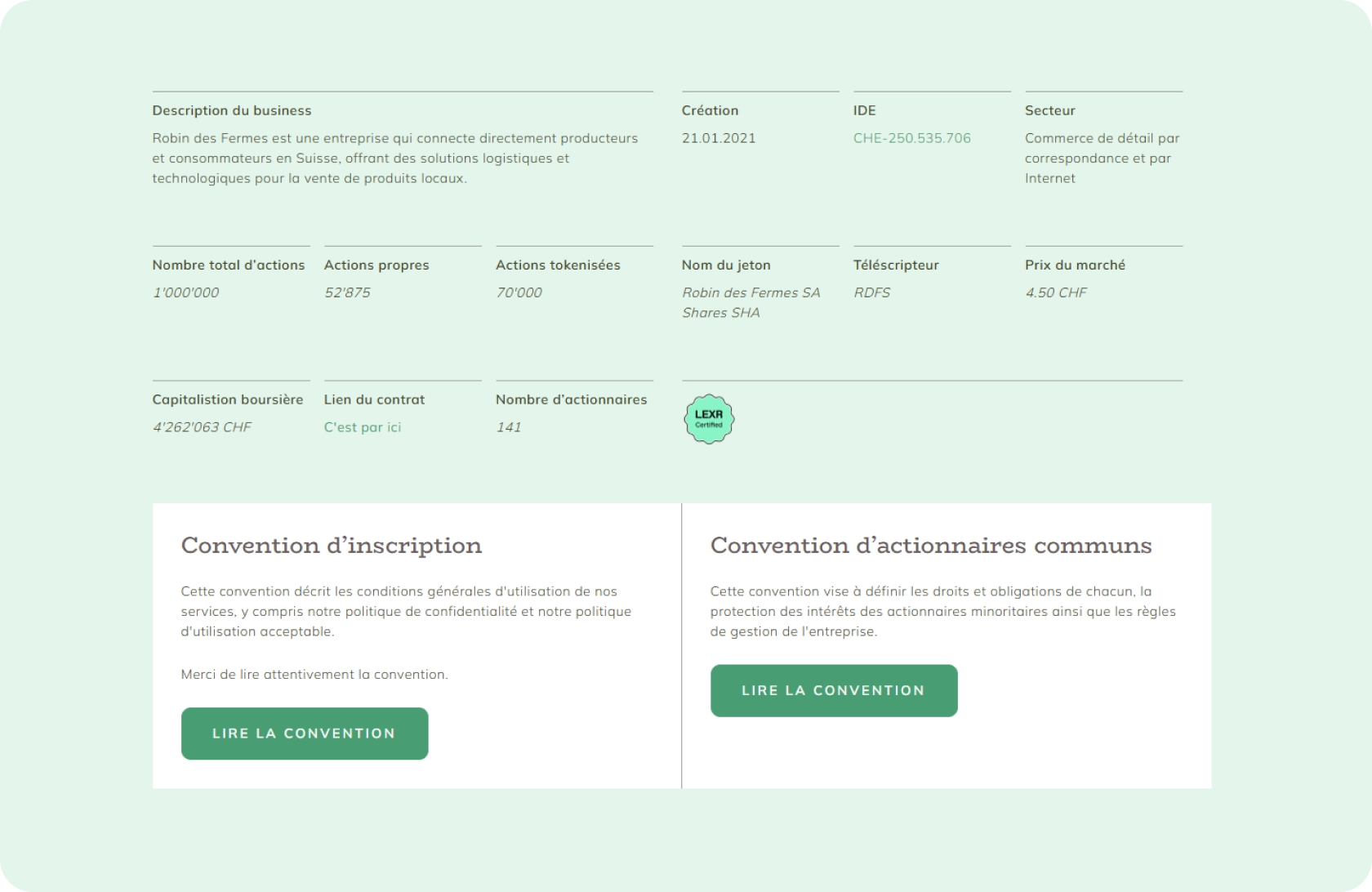Click the "Merci de lire attentivement" note
The width and height of the screenshot is (1372, 892).
point(314,674)
